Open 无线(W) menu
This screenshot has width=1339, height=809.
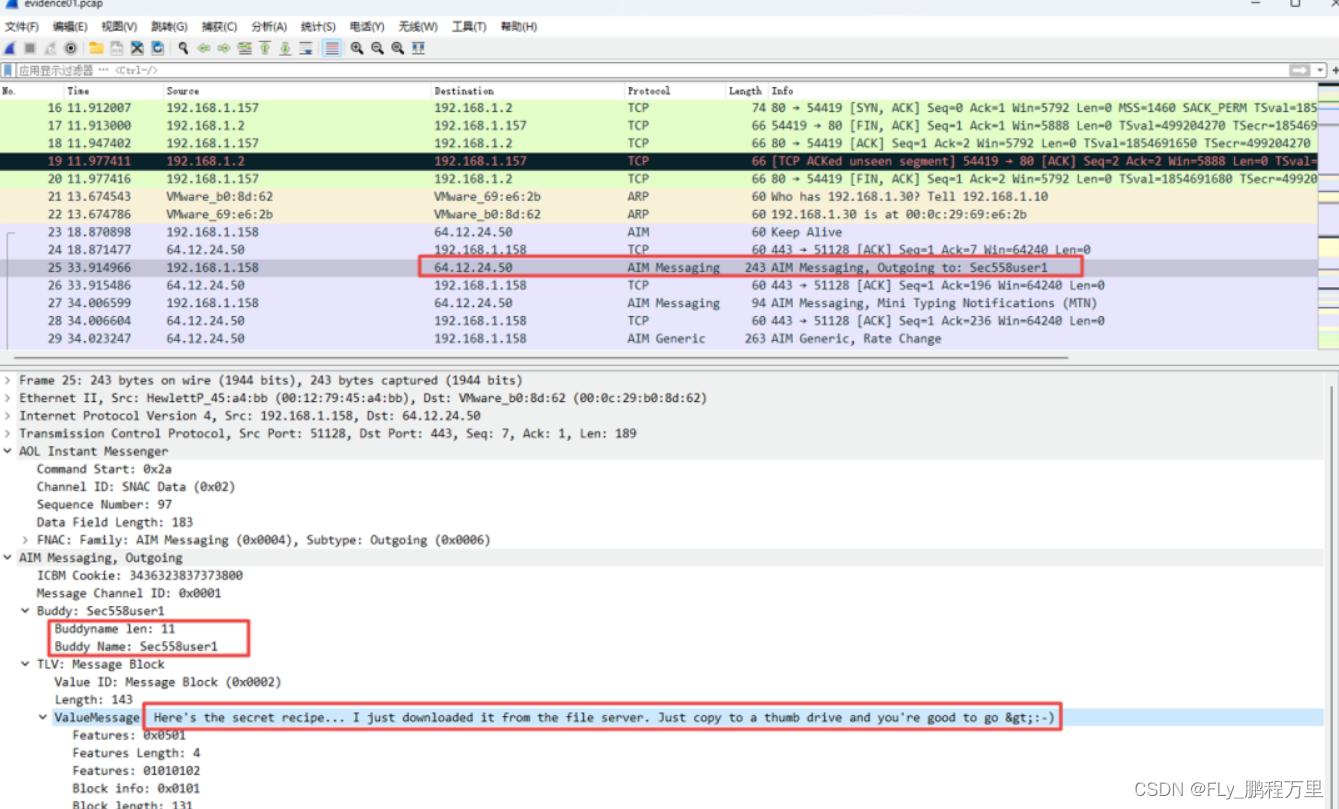[418, 26]
